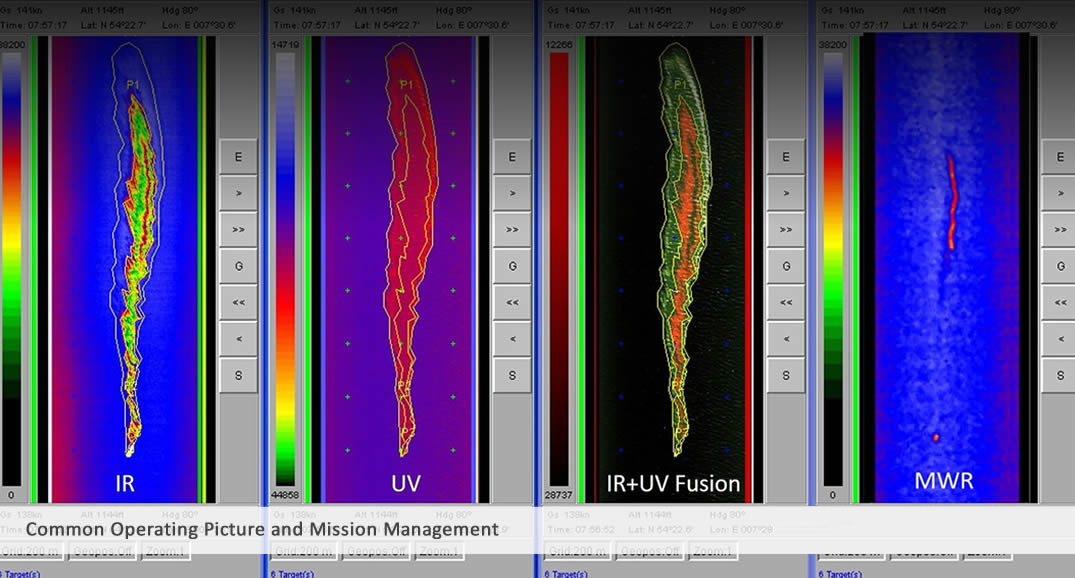This screenshot has width=1075, height=578.
Task: Click the MWR panel rainbow color scale bar
Action: (x=832, y=269)
